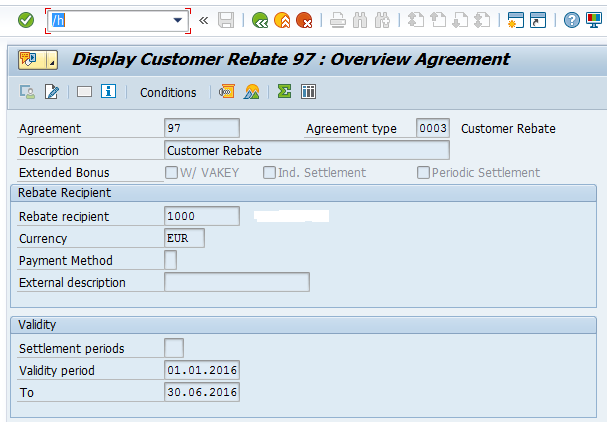607x422 pixels.
Task: Click the Customer Rebate text beside agreement type
Action: click(508, 129)
